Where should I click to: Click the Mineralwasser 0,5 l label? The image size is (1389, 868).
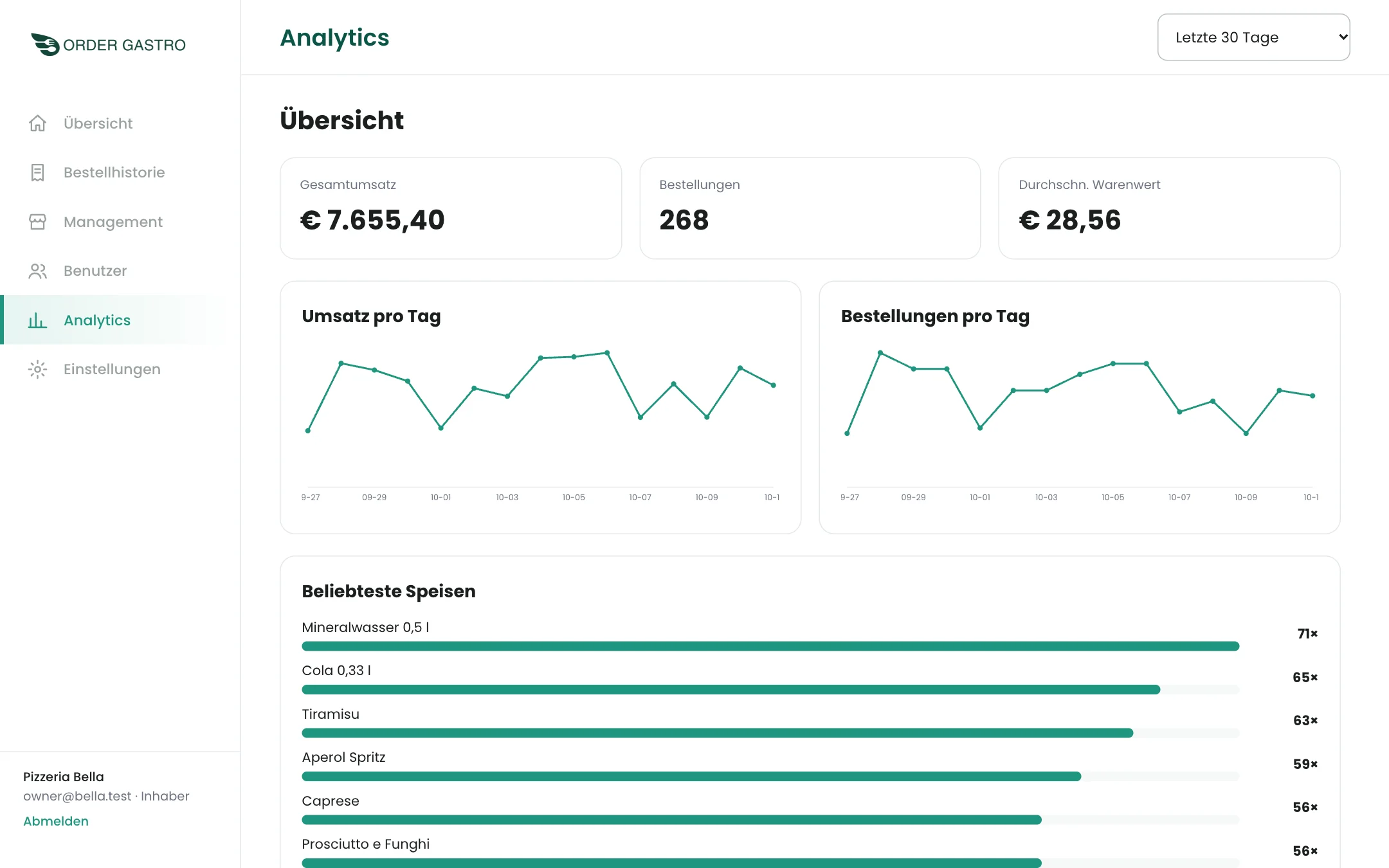[x=365, y=628]
